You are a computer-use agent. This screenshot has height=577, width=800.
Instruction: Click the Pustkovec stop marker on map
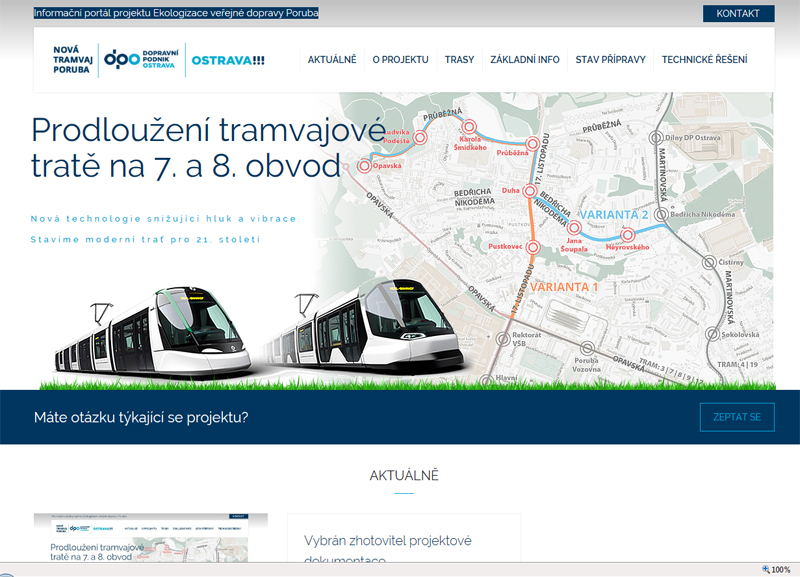coord(533,246)
